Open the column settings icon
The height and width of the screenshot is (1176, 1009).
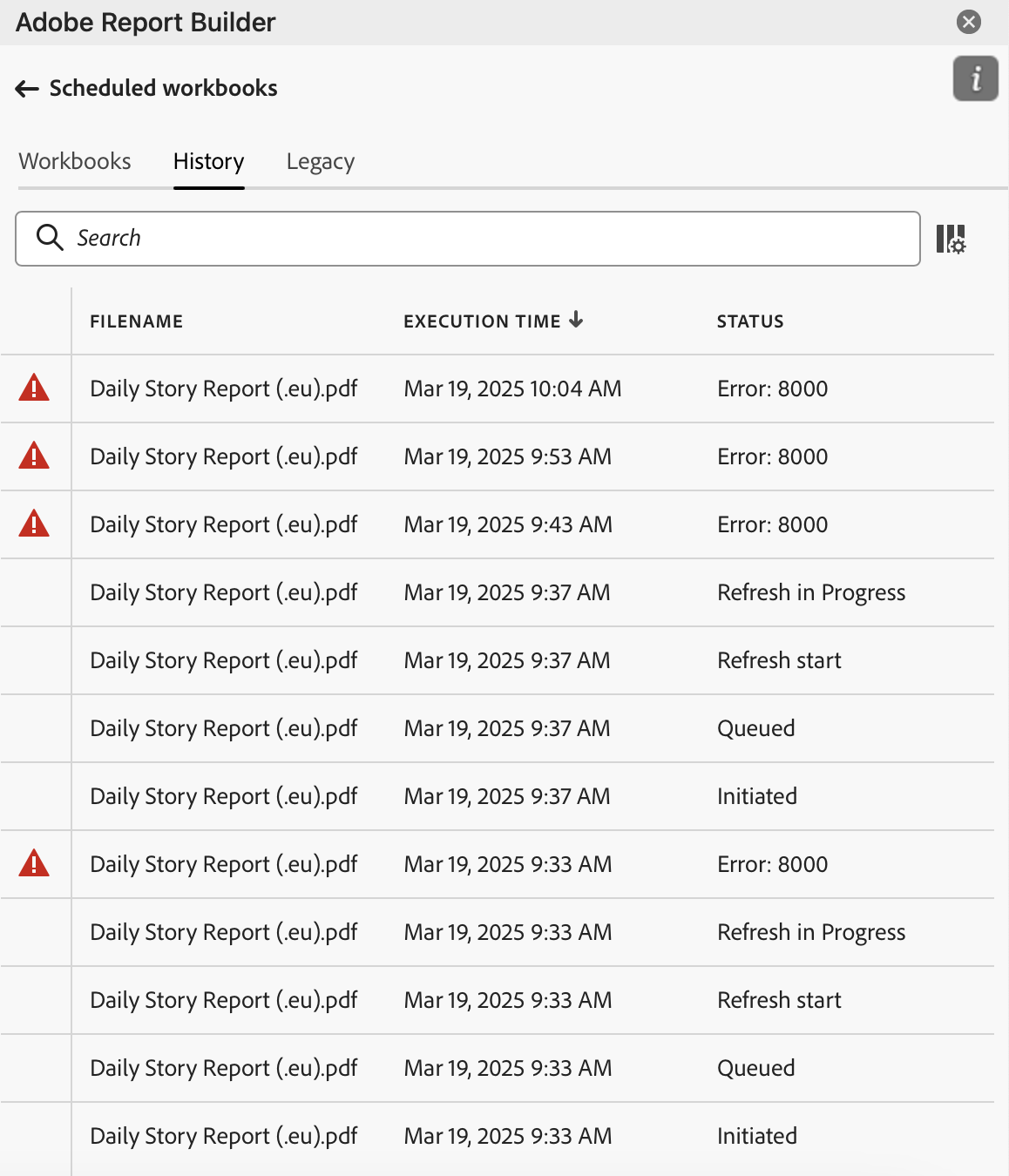(x=951, y=239)
